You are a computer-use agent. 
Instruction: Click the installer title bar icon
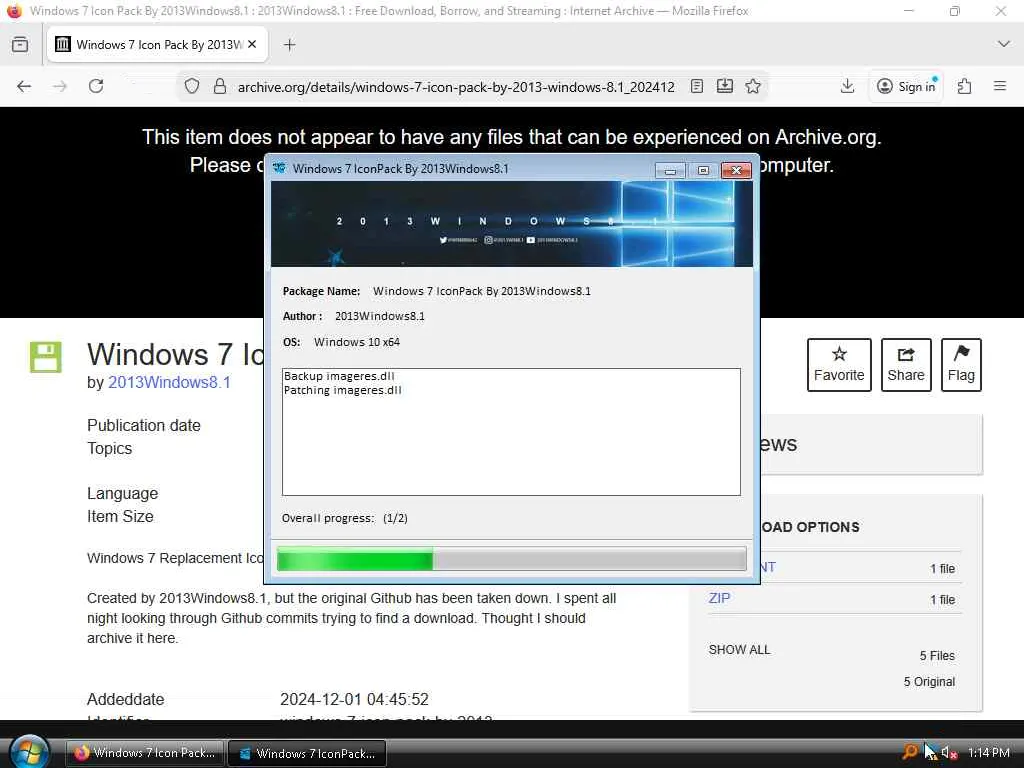[280, 168]
